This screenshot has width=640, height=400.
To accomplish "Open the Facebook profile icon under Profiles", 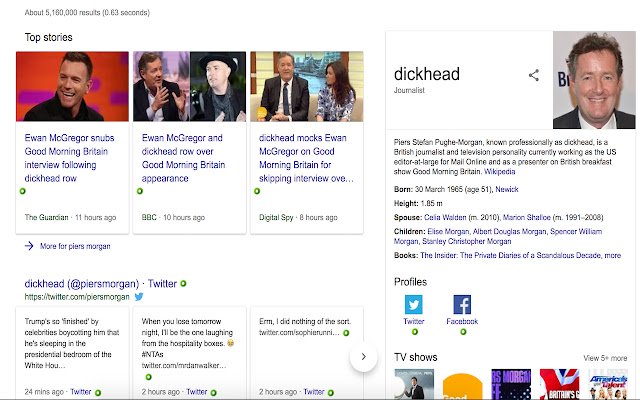I will point(462,304).
